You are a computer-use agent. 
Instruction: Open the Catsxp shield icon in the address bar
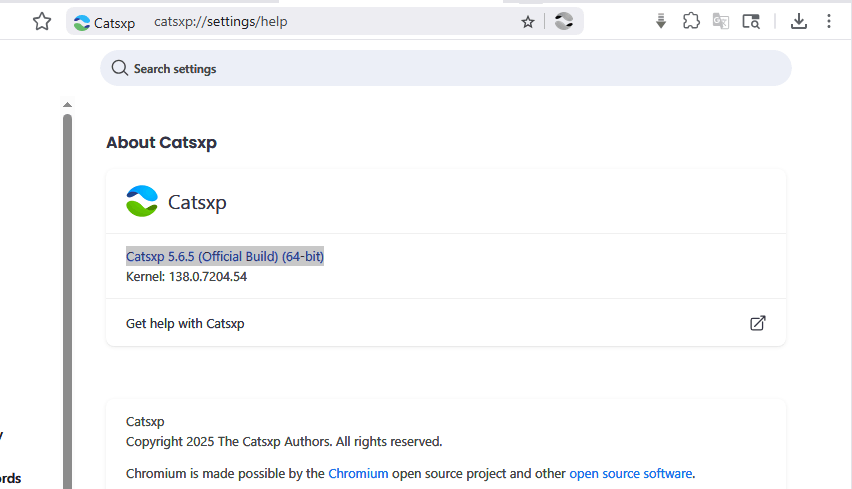pyautogui.click(x=564, y=22)
